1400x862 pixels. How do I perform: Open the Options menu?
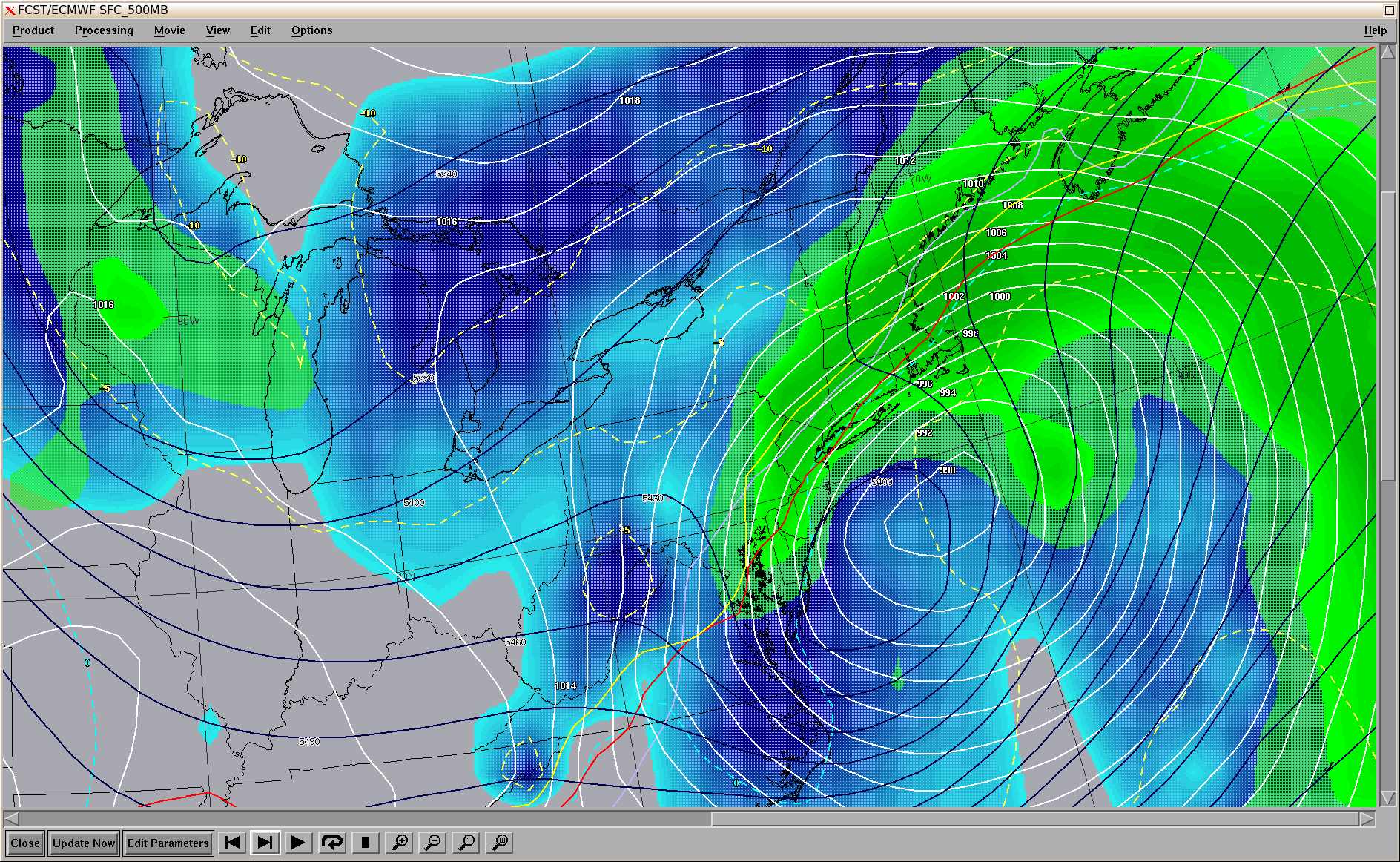[311, 30]
